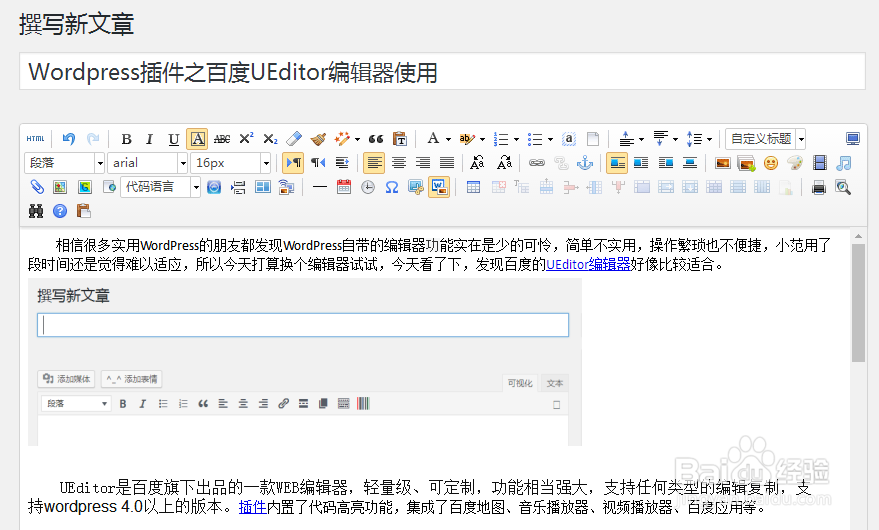
Task: Toggle the highlighted font border button
Action: pyautogui.click(x=197, y=139)
